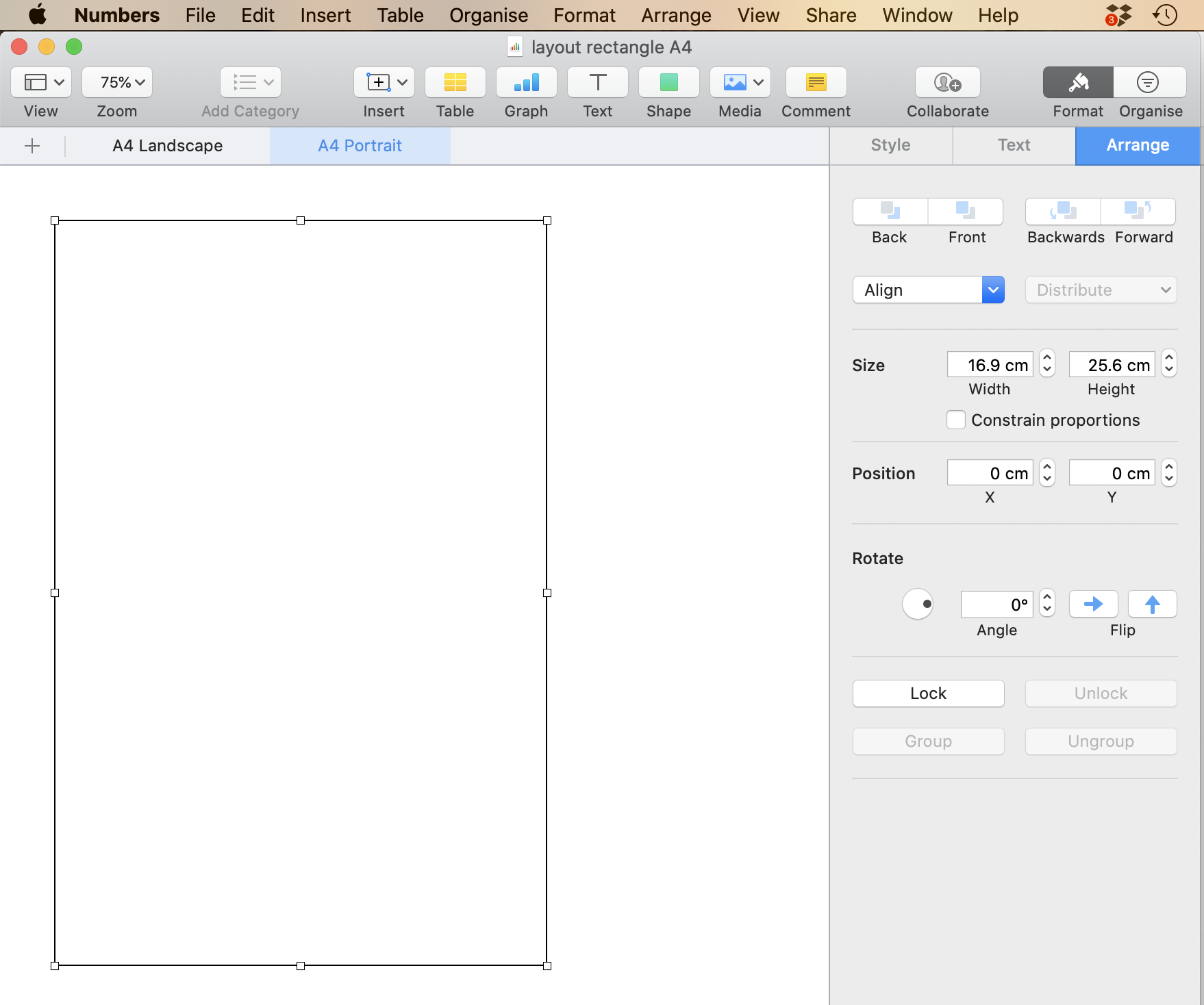The width and height of the screenshot is (1204, 1005).
Task: Switch to the A4 Landscape sheet tab
Action: [x=168, y=146]
